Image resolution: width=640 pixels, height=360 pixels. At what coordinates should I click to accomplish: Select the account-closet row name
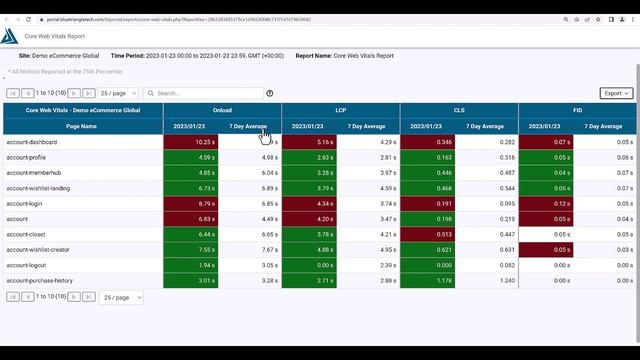pyautogui.click(x=26, y=235)
